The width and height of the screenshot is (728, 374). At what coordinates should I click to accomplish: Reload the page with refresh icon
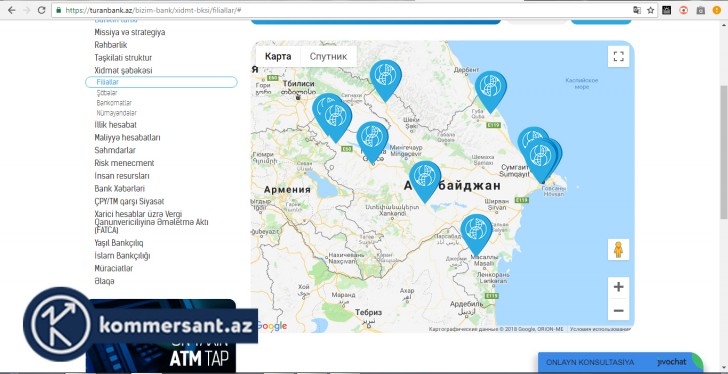(x=41, y=10)
